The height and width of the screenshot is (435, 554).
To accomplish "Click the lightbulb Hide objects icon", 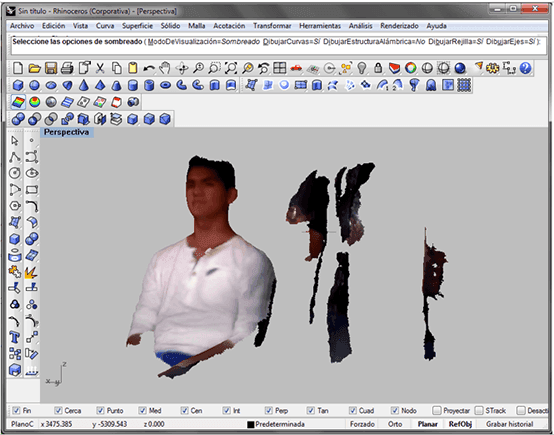I will click(361, 68).
